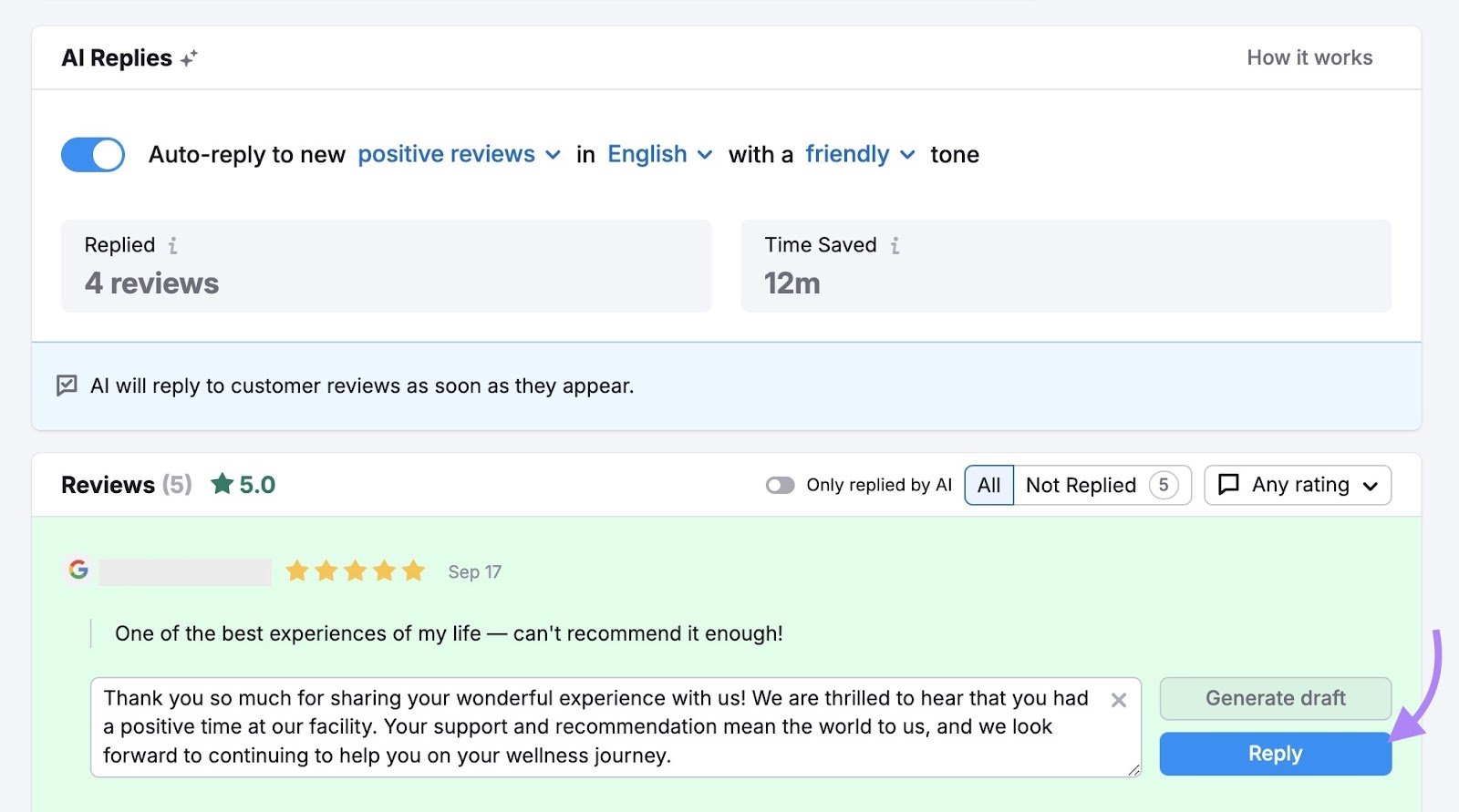The width and height of the screenshot is (1459, 812).
Task: Select the All reviews tab
Action: 988,485
